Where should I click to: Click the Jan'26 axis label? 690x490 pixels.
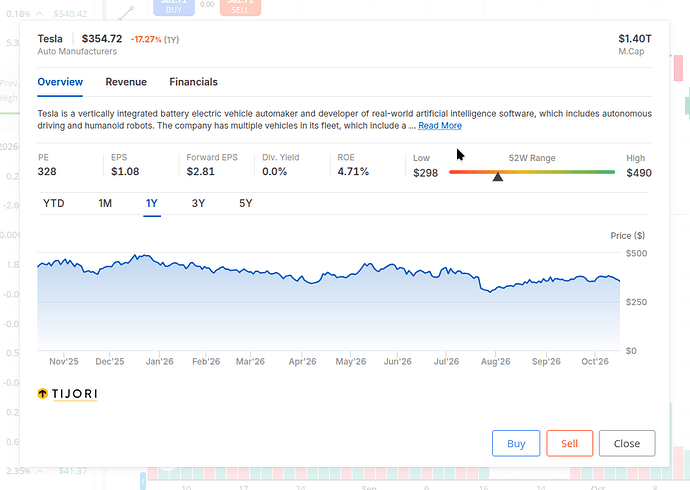[x=159, y=362]
